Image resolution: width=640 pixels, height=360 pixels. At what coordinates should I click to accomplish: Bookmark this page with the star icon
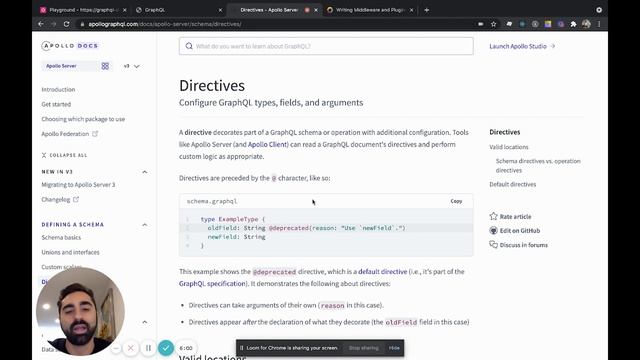[x=493, y=24]
